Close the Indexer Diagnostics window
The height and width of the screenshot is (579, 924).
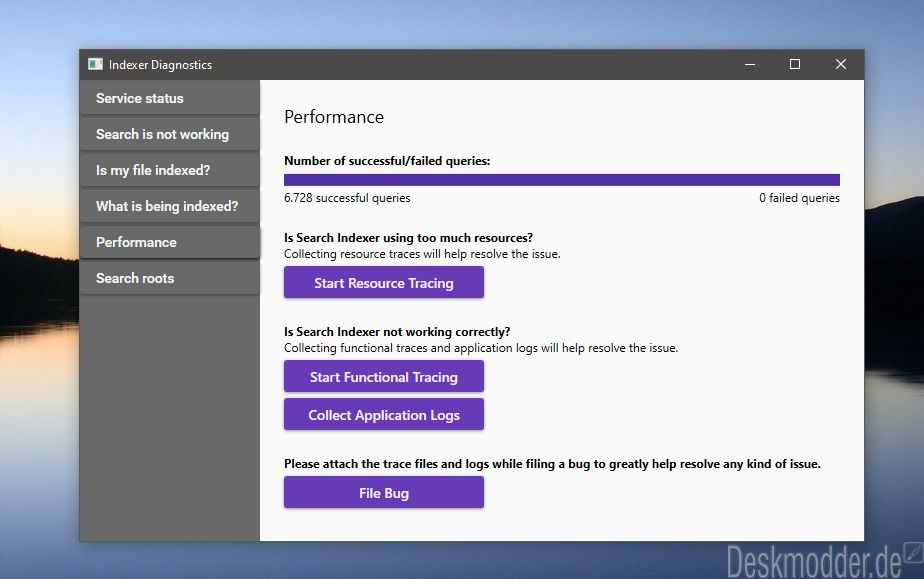(x=841, y=64)
